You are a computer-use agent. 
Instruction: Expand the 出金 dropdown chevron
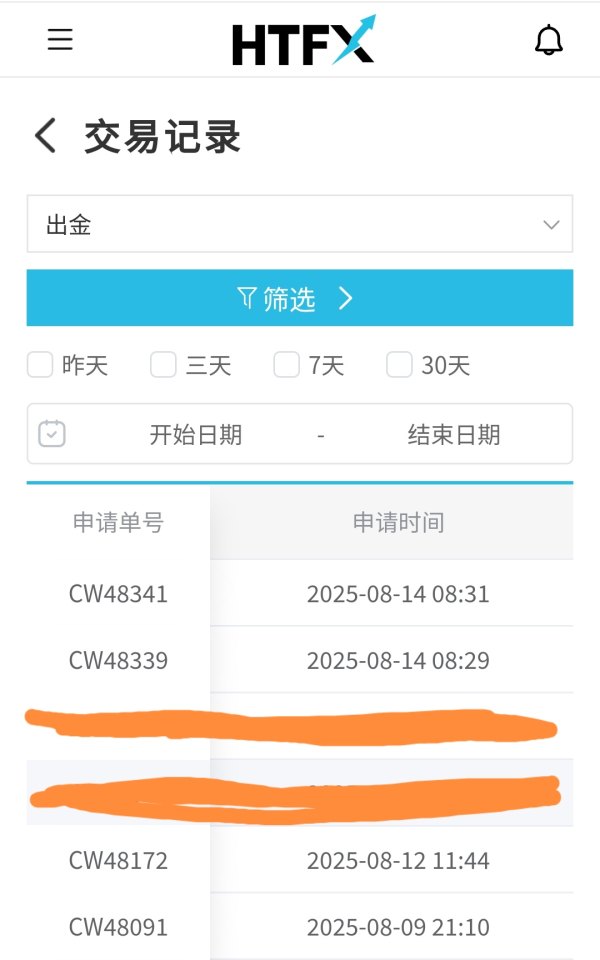click(551, 225)
